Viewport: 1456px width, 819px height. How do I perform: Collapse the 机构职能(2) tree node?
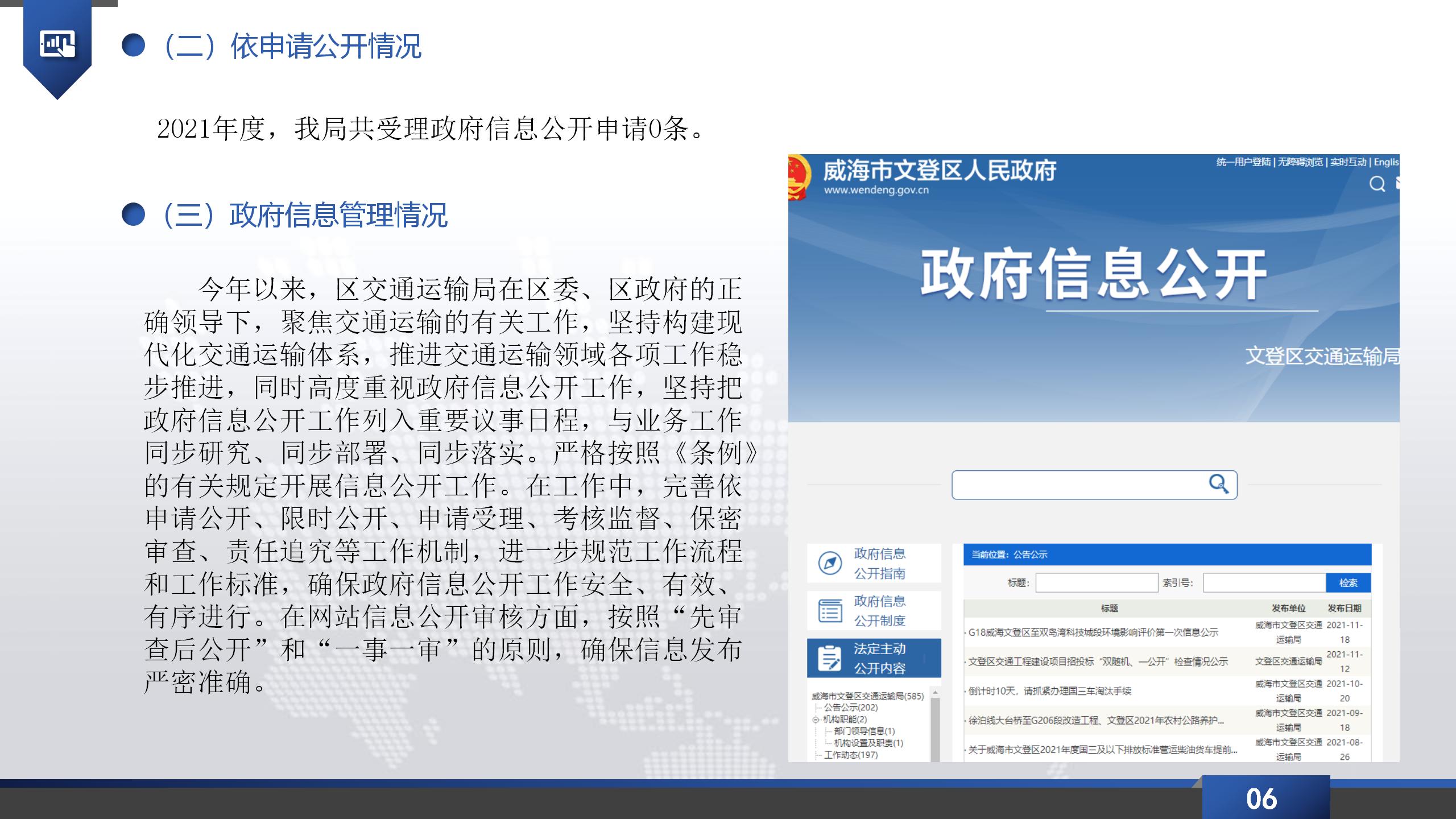(x=816, y=719)
